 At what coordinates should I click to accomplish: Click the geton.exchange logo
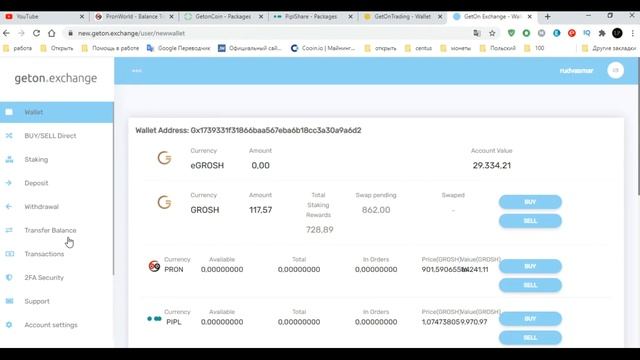coord(56,78)
